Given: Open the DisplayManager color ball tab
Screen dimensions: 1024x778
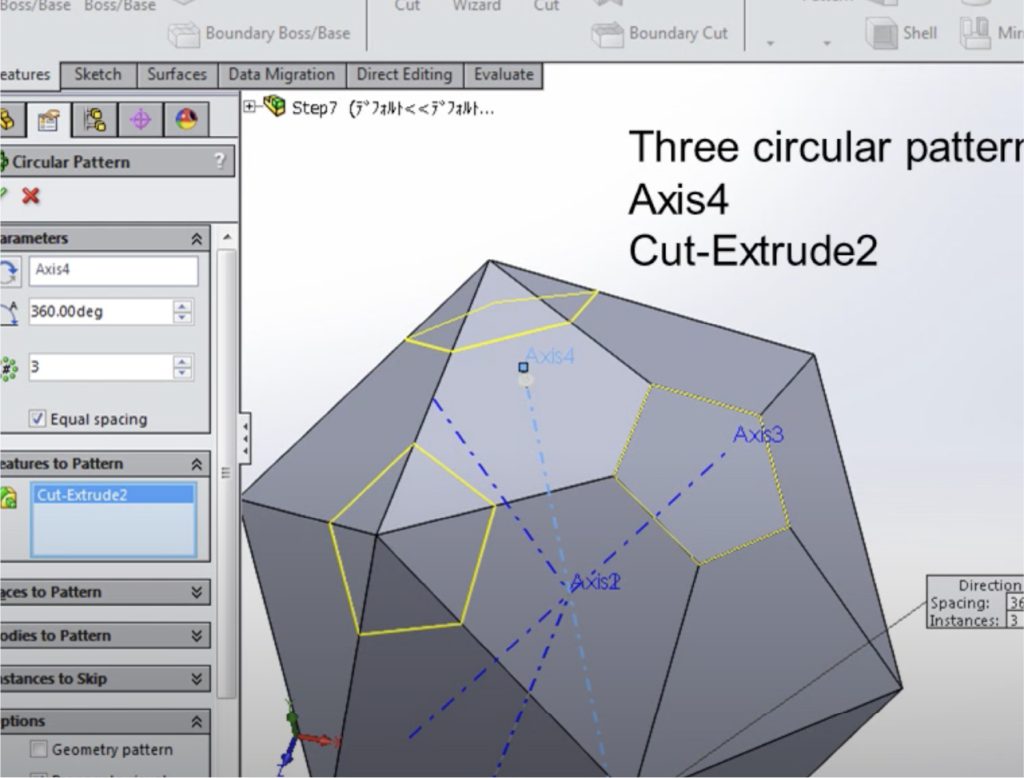Looking at the screenshot, I should coord(186,120).
